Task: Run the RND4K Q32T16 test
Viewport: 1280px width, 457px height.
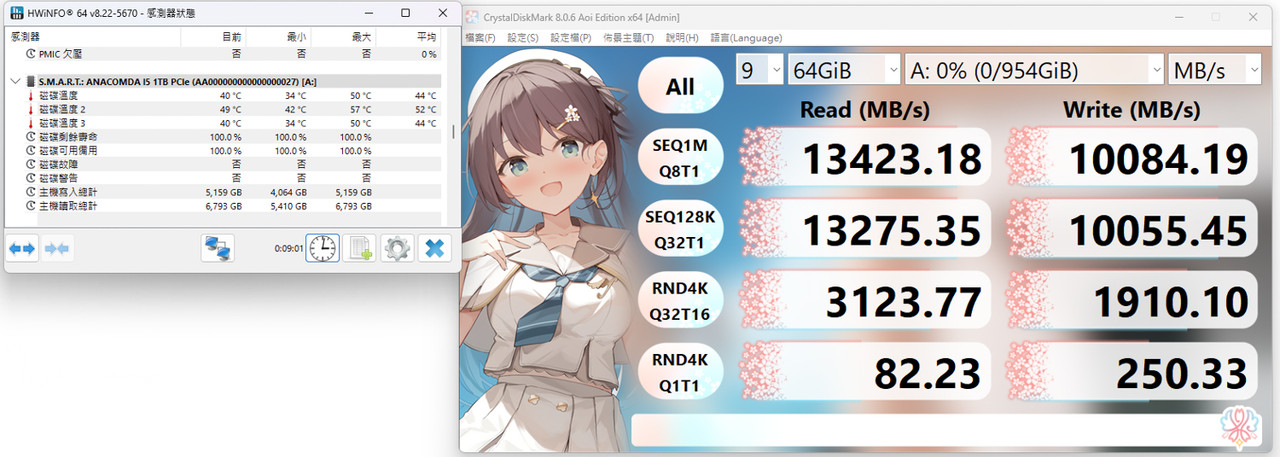Action: [680, 302]
